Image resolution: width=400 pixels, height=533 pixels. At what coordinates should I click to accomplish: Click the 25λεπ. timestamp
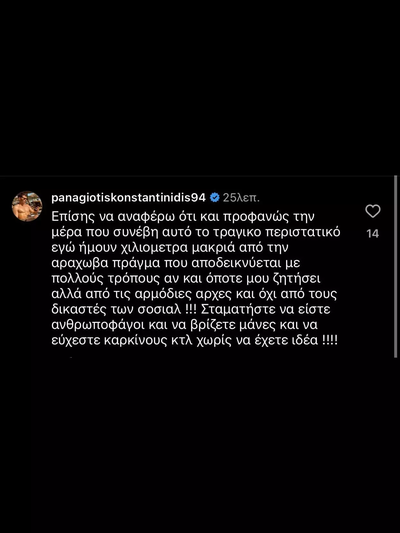coord(241,198)
